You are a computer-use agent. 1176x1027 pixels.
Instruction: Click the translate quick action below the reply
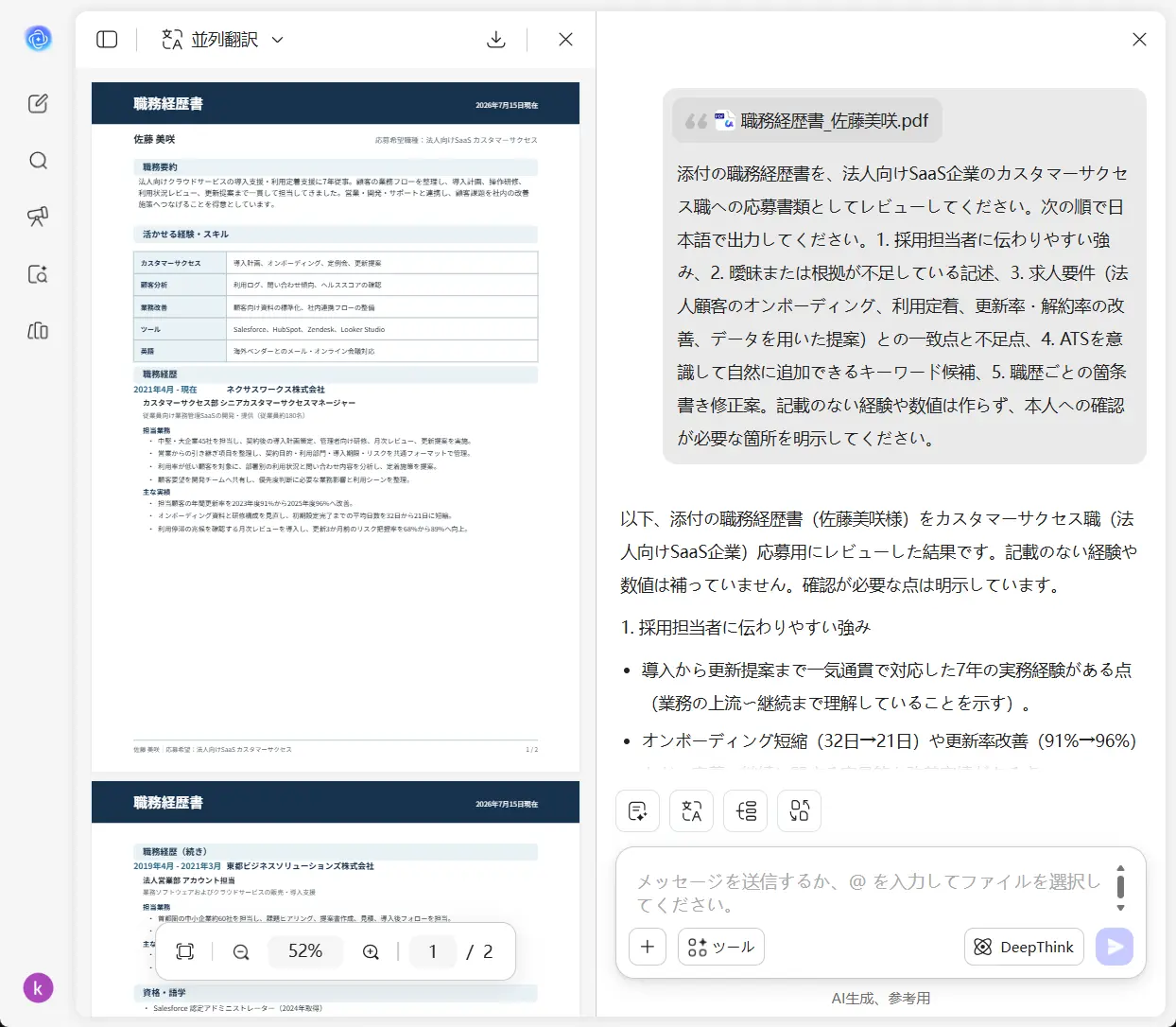[691, 810]
